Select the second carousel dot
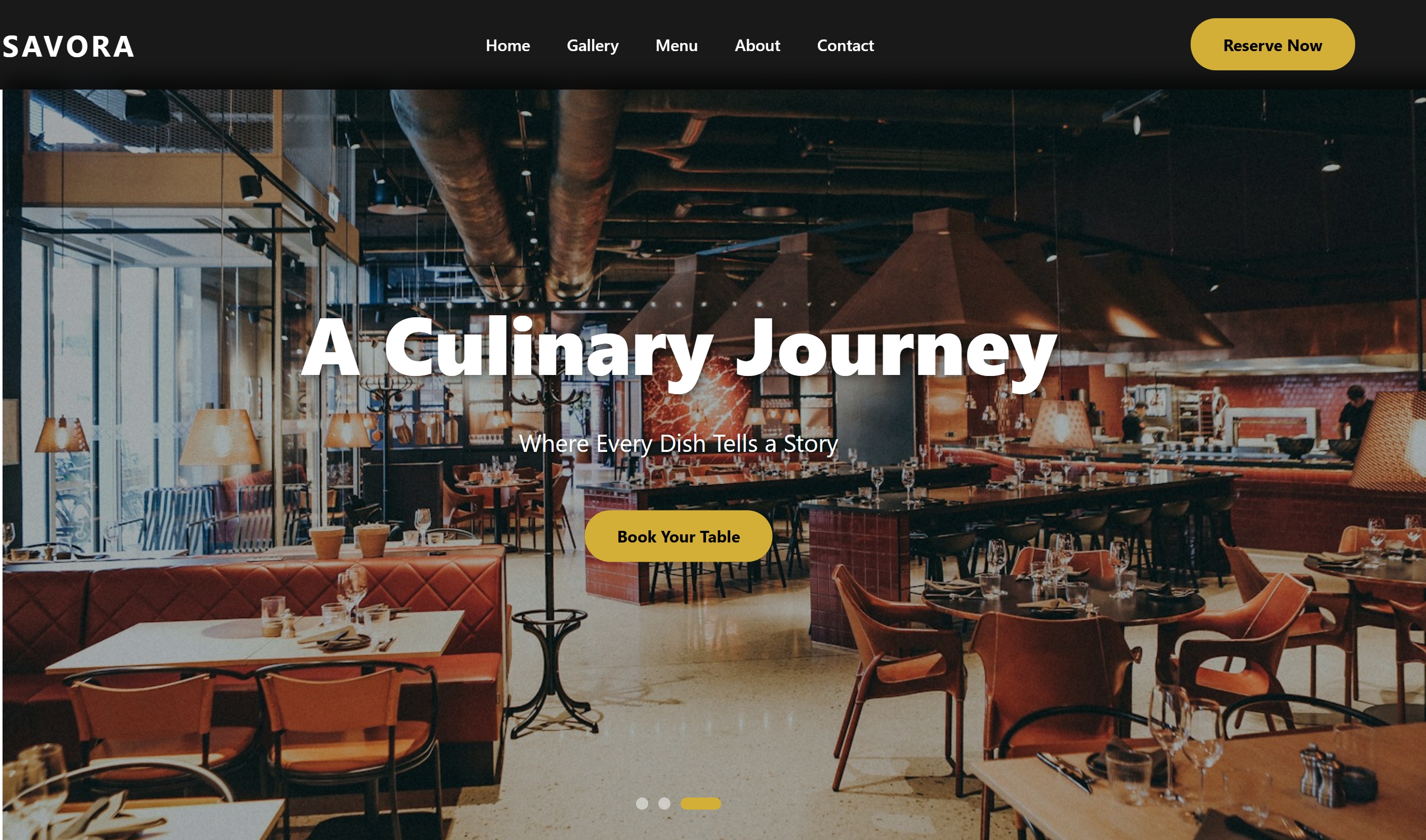The height and width of the screenshot is (840, 1426). click(664, 803)
